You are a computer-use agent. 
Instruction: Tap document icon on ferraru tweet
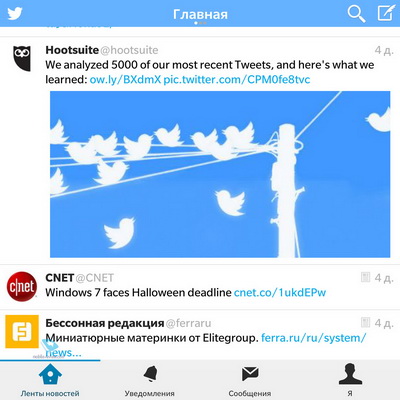pos(366,322)
